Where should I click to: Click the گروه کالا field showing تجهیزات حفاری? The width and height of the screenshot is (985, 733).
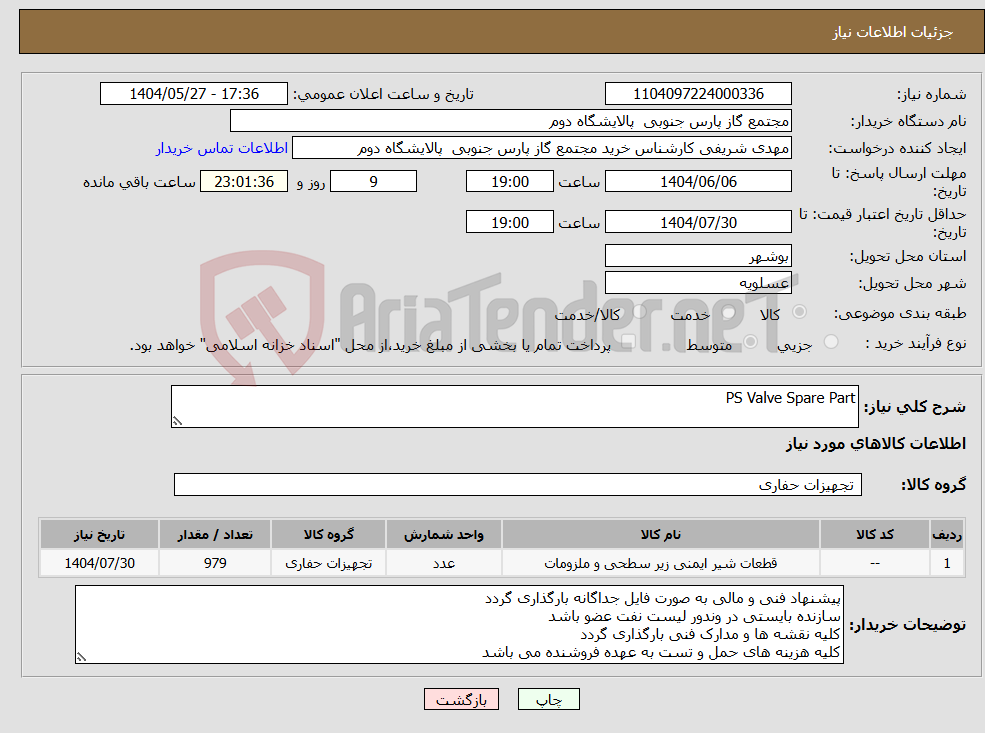[517, 484]
